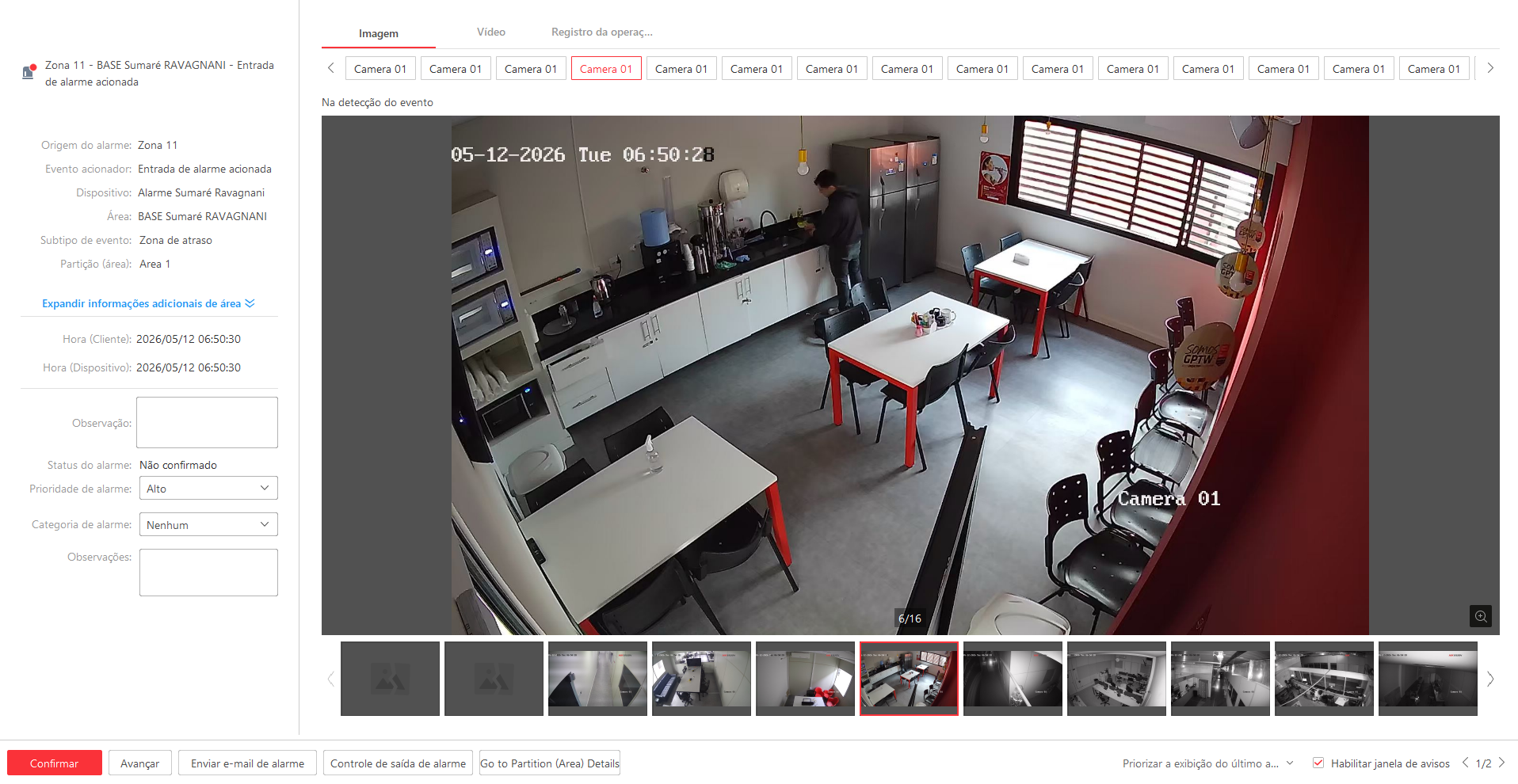The image size is (1518, 784).
Task: Select the dark thumbnail with bright light flare
Action: click(1013, 679)
